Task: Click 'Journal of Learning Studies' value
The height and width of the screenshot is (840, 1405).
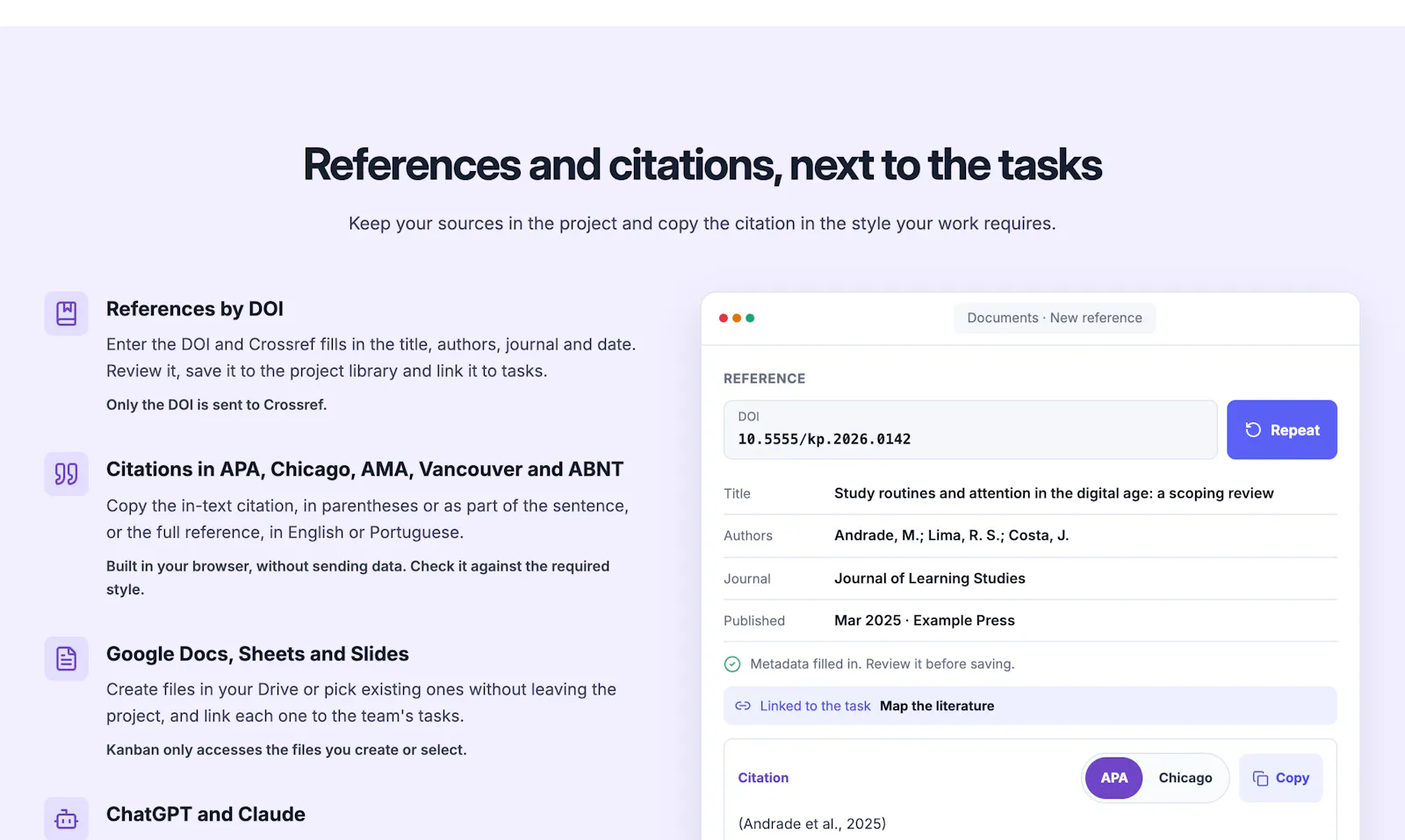Action: click(x=930, y=578)
